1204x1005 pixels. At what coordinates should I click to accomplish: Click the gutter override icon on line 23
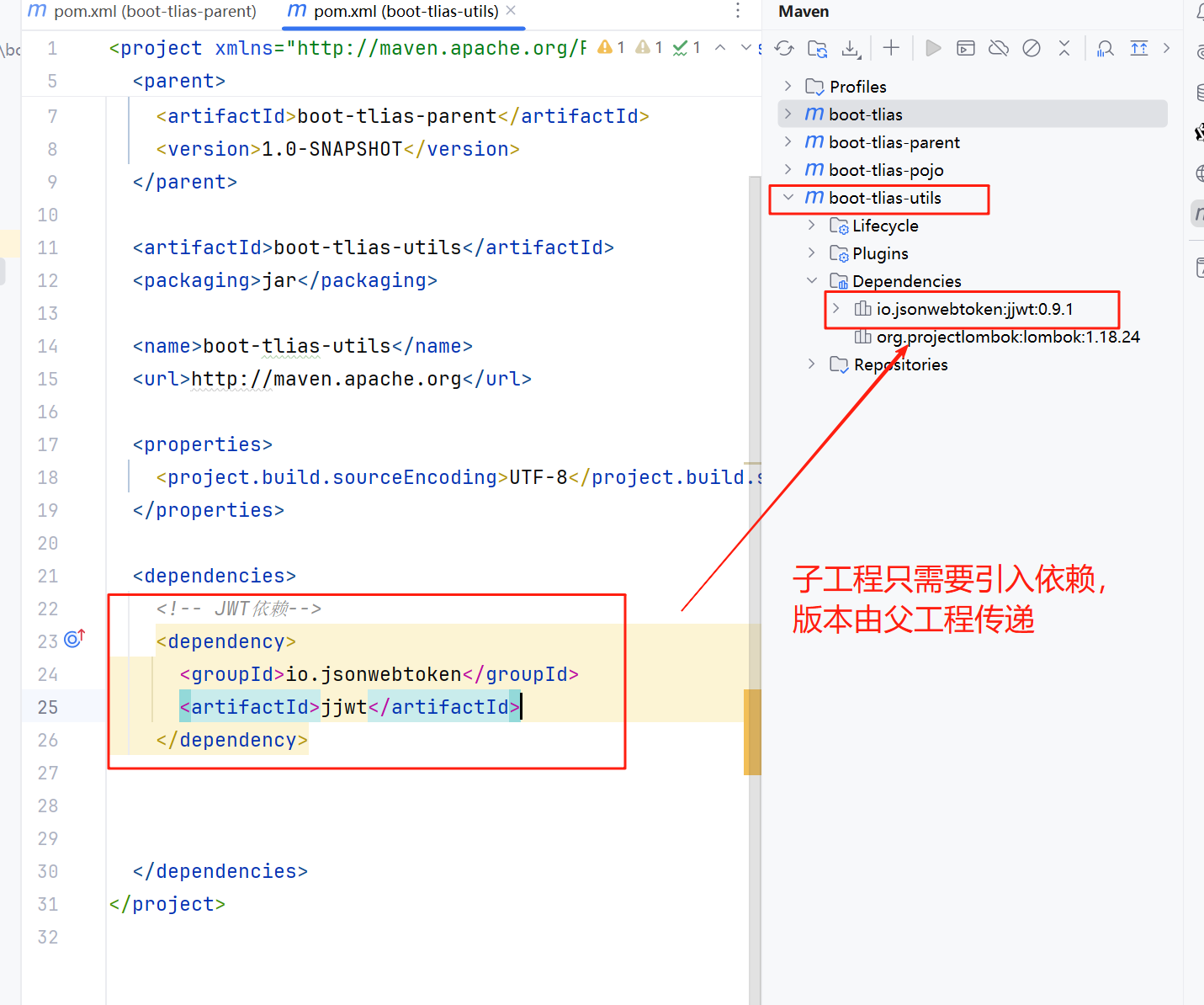[x=74, y=639]
